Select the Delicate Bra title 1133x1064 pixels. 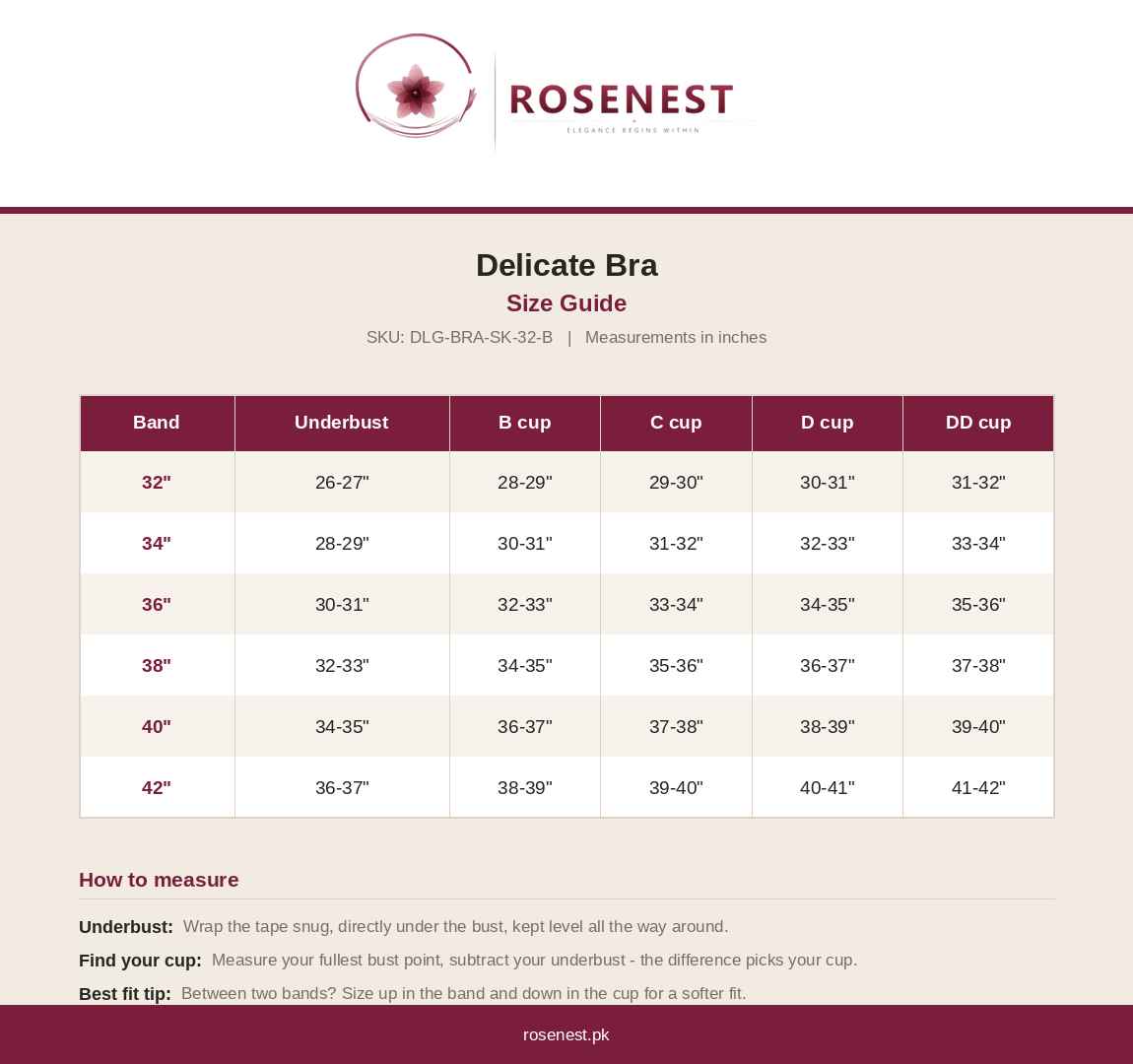(566, 265)
